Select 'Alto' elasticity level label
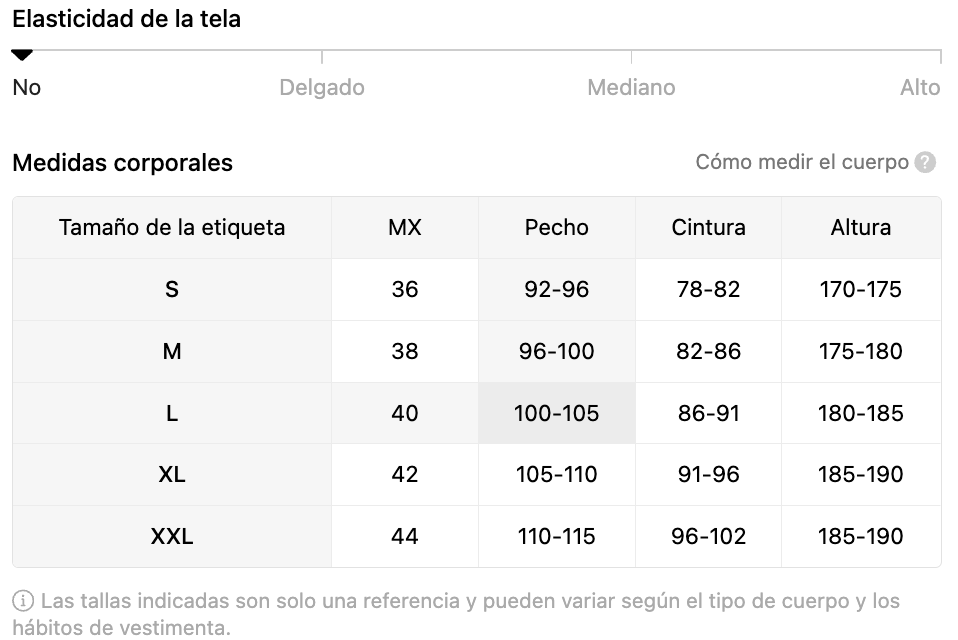Viewport: 958px width, 640px height. 920,88
